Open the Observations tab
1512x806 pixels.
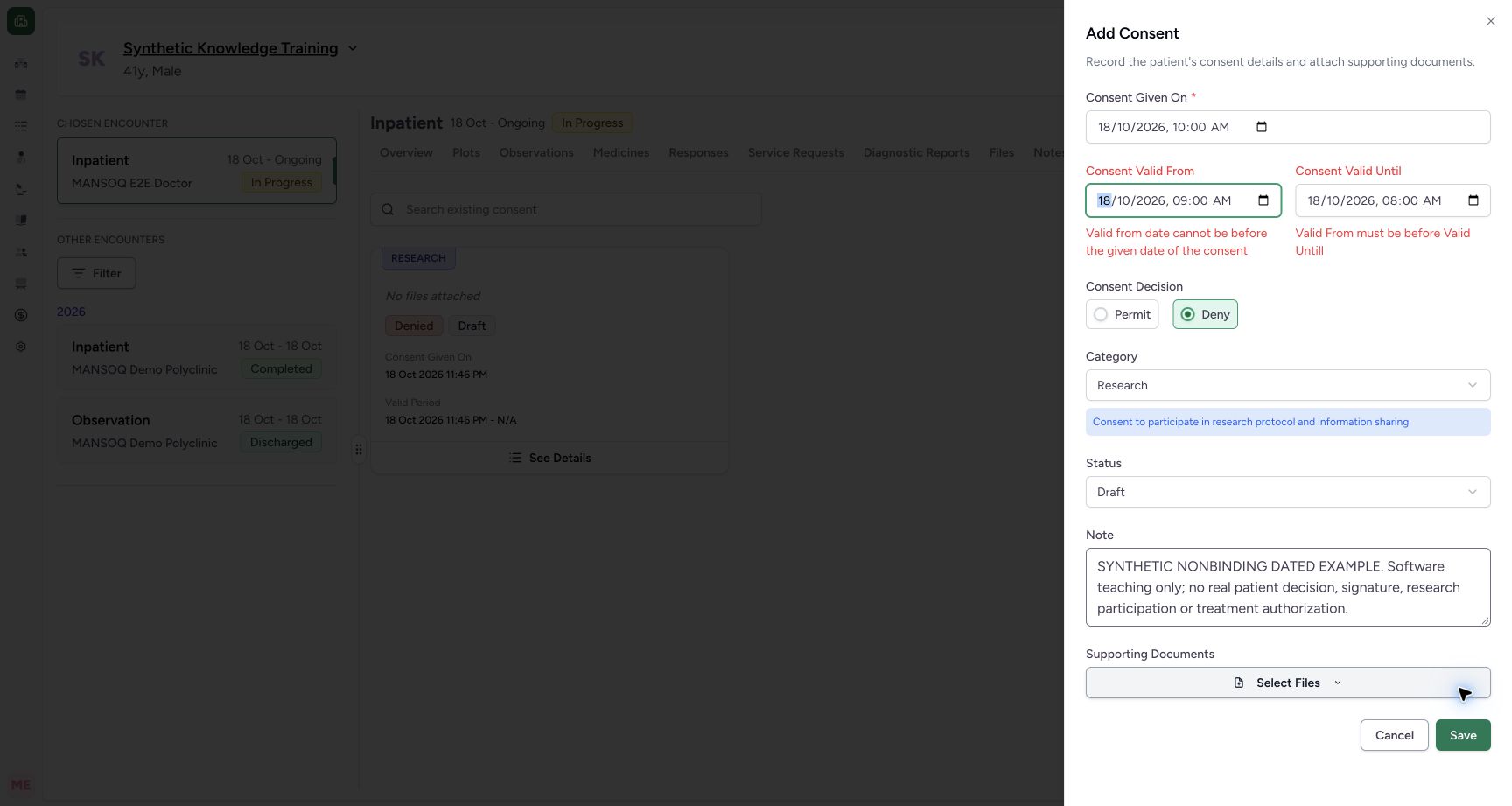[536, 152]
